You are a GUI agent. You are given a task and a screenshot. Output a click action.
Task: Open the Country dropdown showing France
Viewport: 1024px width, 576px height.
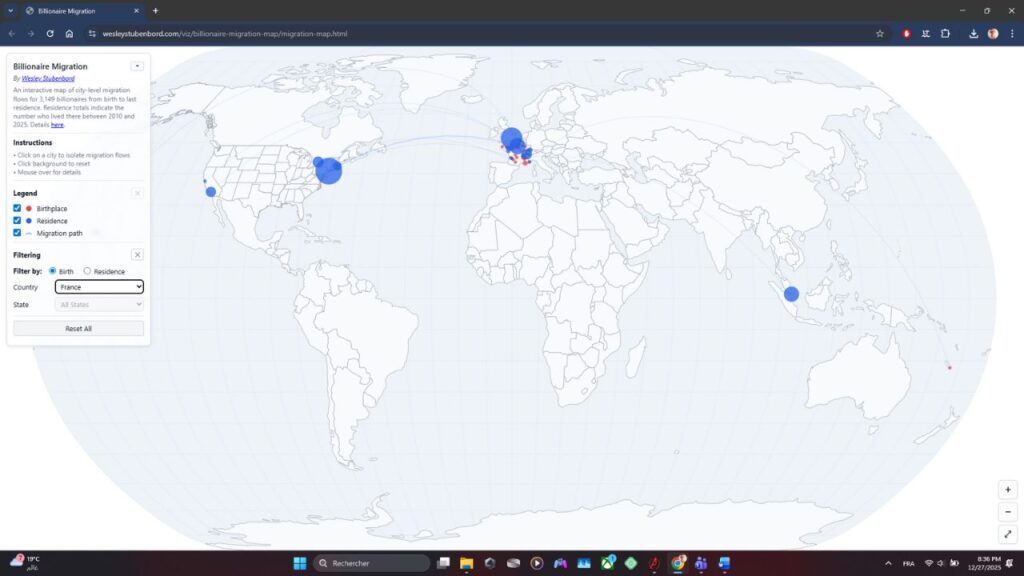tap(99, 287)
